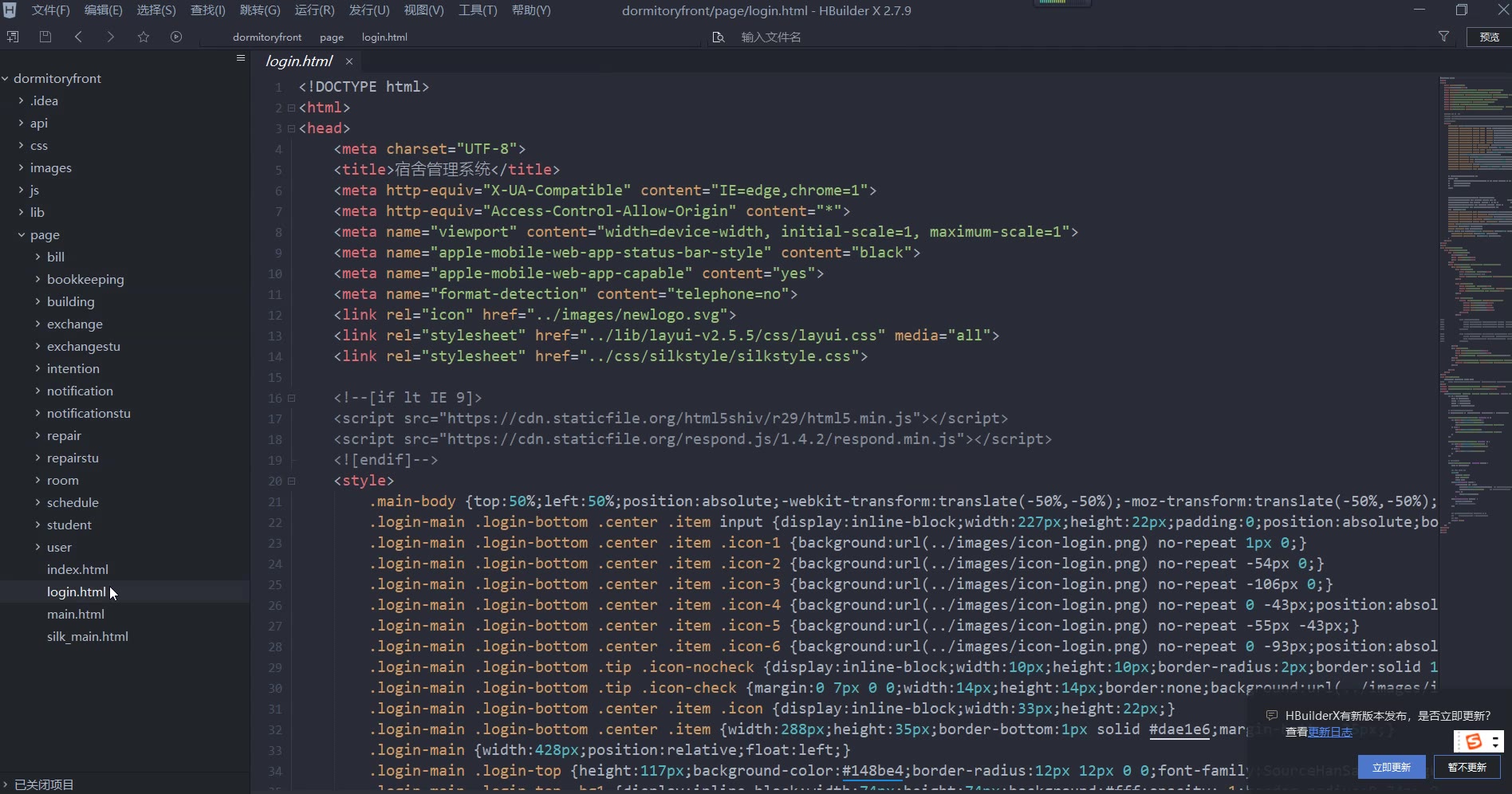Open the 查找(I) menu
The width and height of the screenshot is (1512, 794).
(208, 10)
